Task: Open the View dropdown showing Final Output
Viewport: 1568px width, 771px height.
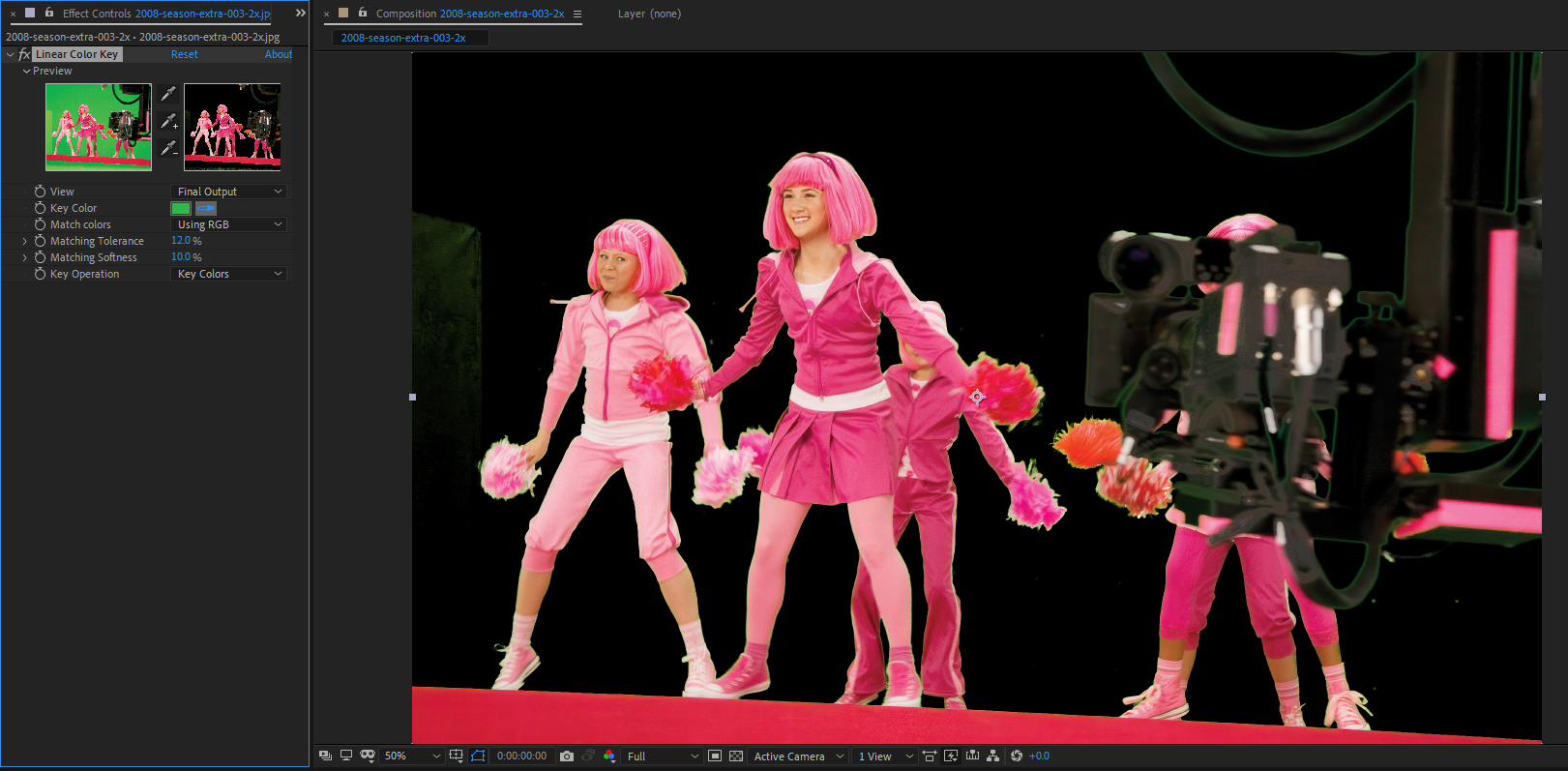Action: [229, 192]
